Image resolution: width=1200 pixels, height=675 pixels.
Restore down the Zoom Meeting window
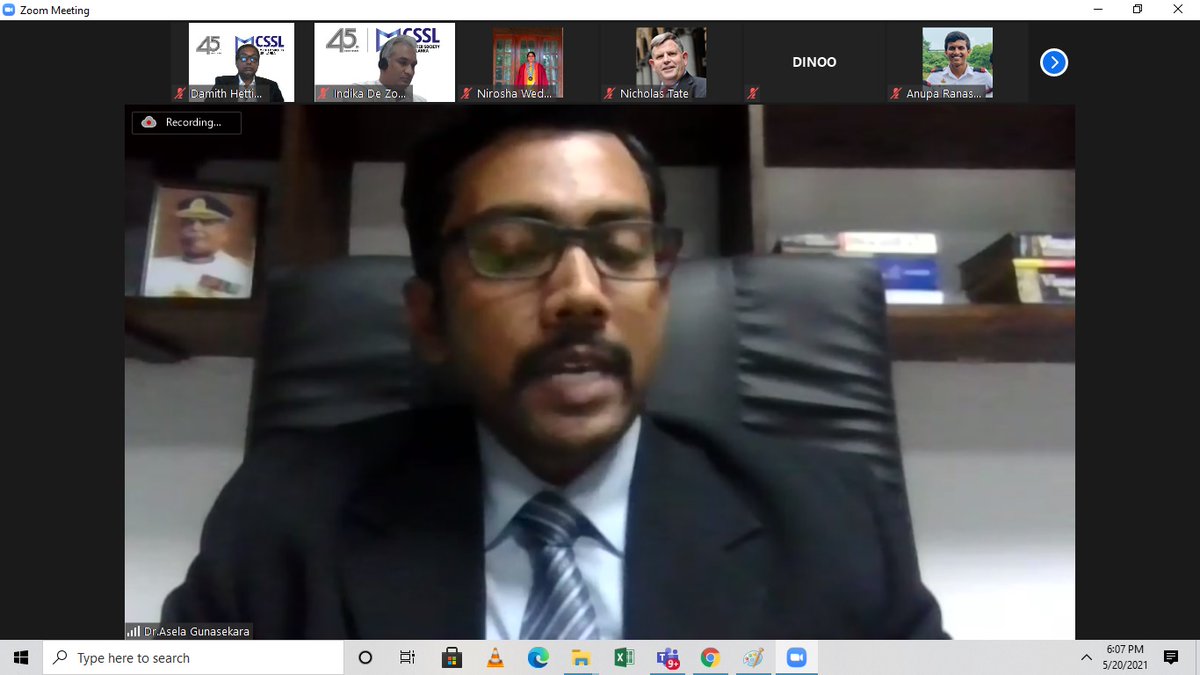point(1138,10)
